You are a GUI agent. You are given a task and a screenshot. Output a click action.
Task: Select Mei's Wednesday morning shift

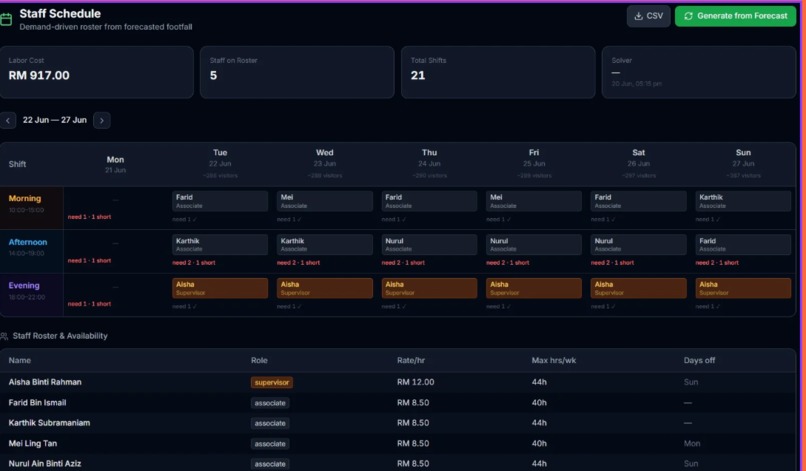pos(325,201)
